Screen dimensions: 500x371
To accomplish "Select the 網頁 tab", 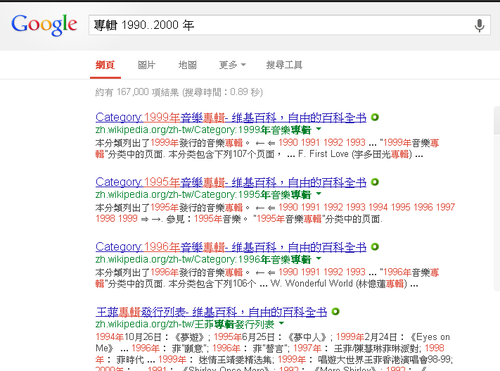I will (105, 65).
